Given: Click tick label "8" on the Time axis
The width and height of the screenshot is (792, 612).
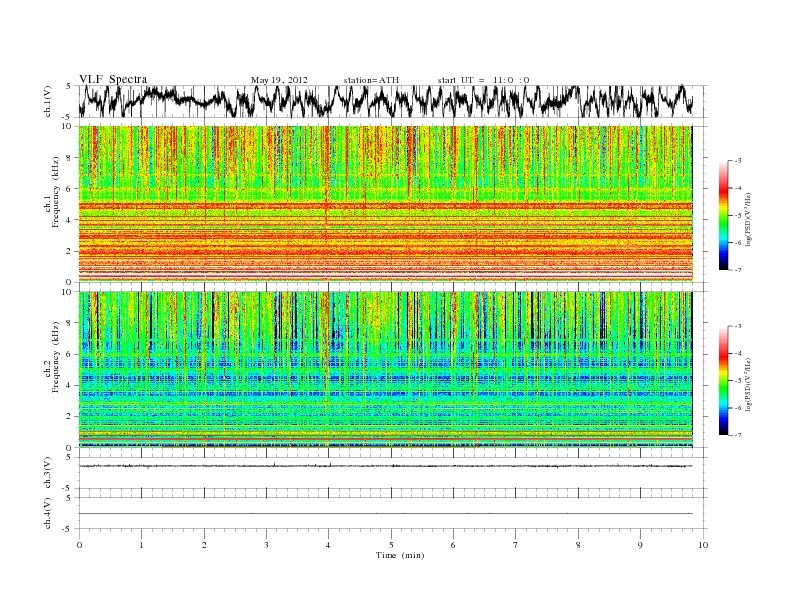Looking at the screenshot, I should [578, 545].
